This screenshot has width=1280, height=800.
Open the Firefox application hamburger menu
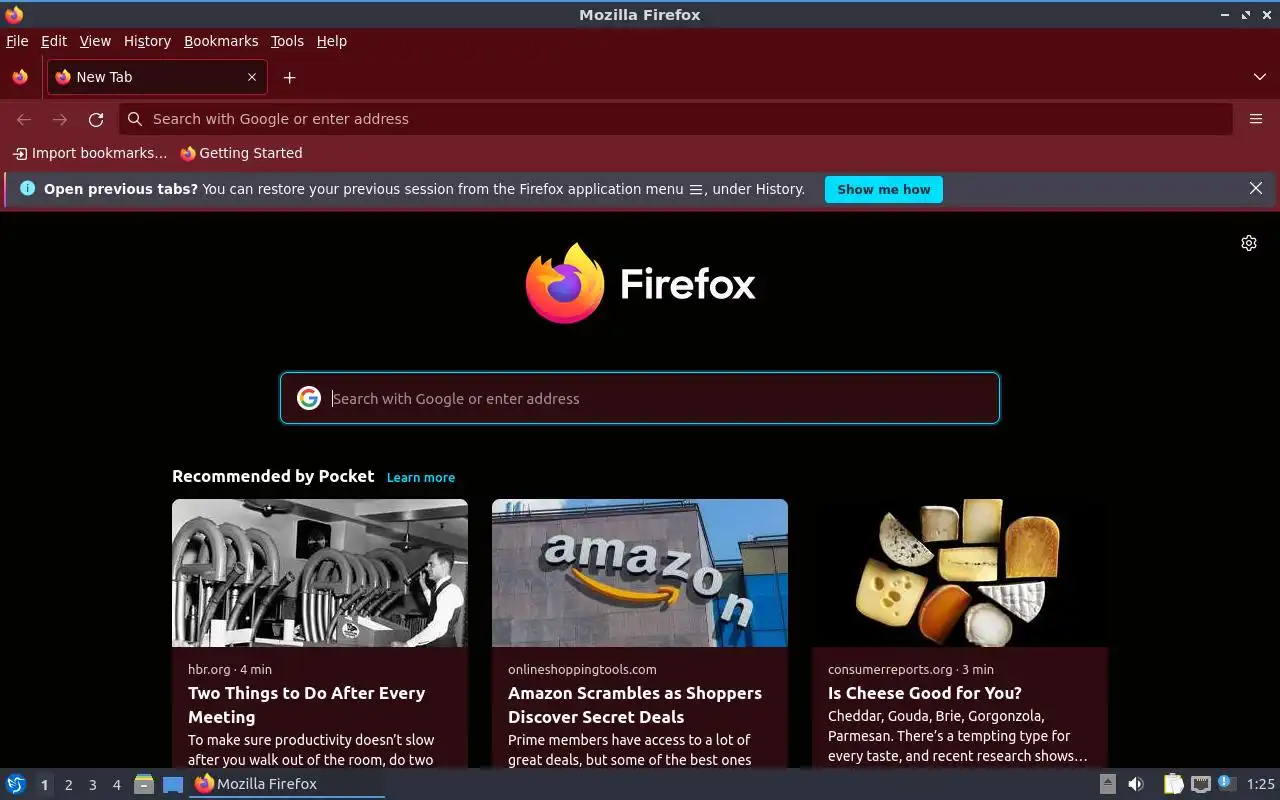pyautogui.click(x=1256, y=119)
